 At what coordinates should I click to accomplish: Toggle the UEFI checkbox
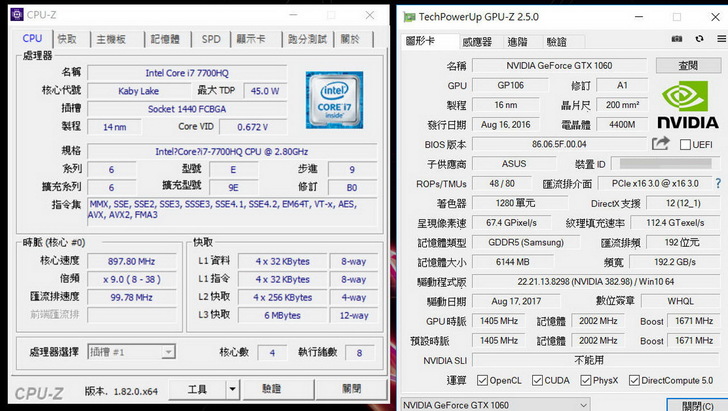pyautogui.click(x=685, y=145)
